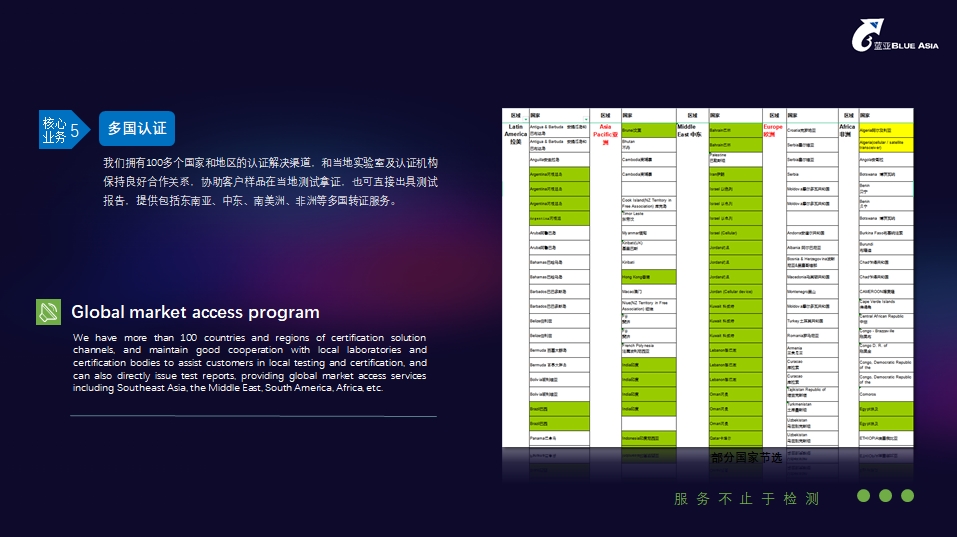This screenshot has width=957, height=537.
Task: Select the Latin America 拉美 region cell
Action: pyautogui.click(x=515, y=134)
